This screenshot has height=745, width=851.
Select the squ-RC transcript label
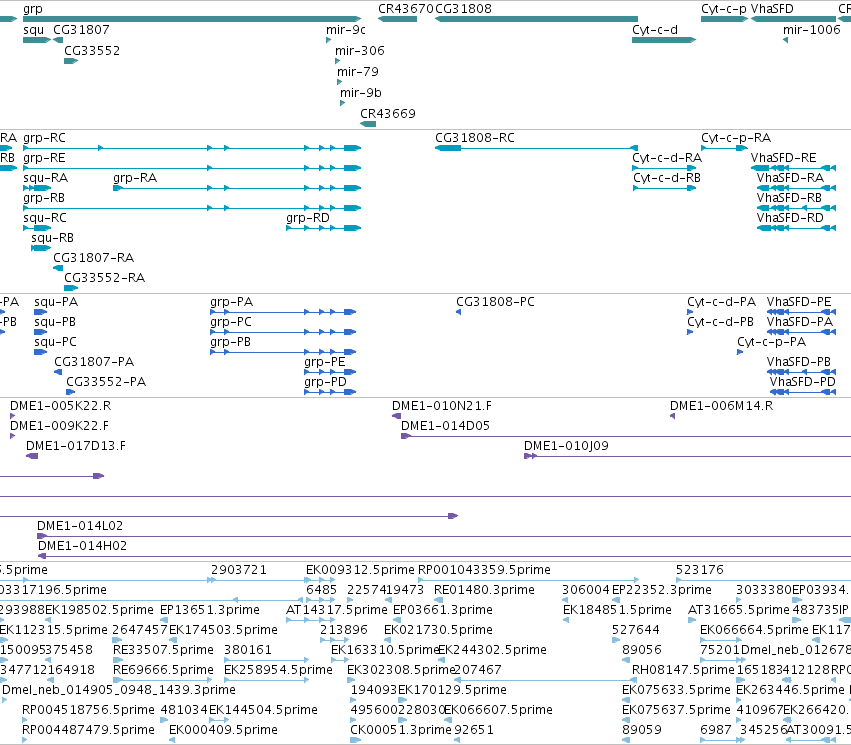[45, 218]
